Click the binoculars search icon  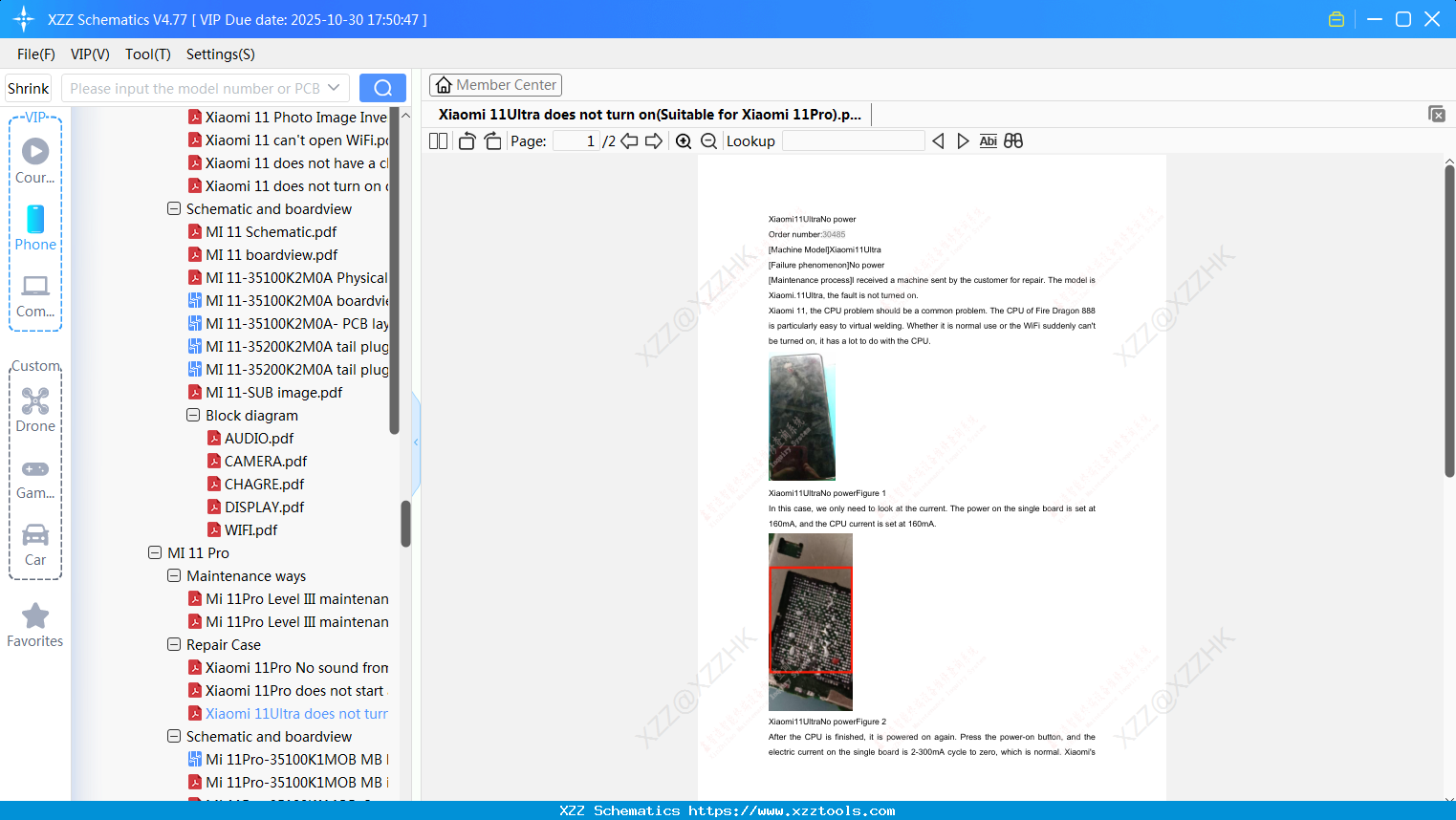pos(1013,141)
